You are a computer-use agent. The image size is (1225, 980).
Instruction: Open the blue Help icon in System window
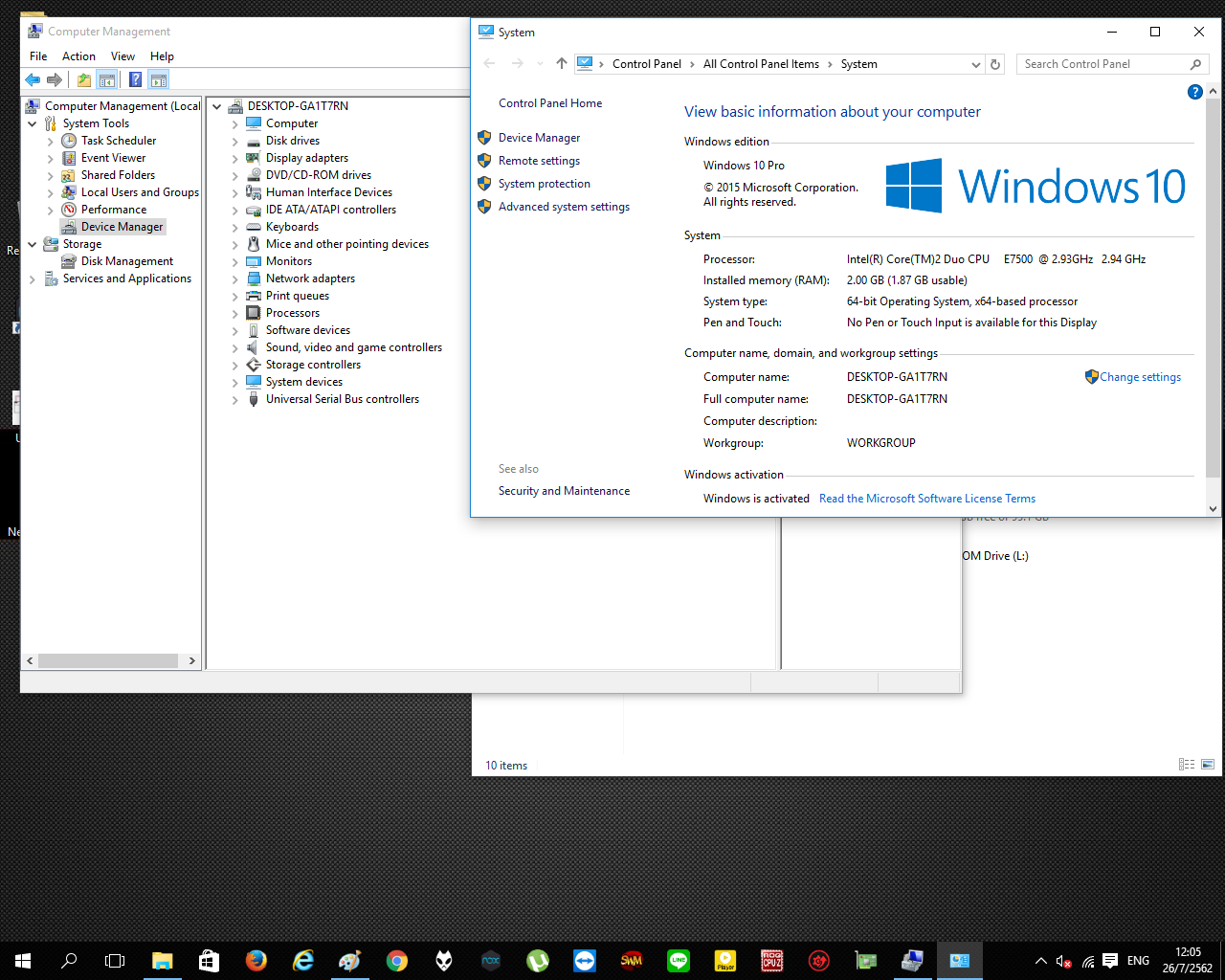tap(1194, 92)
